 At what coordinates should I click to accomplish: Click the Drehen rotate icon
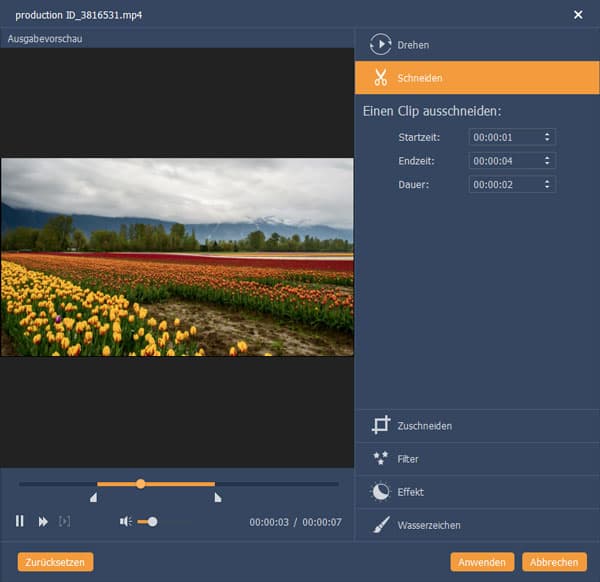coord(380,44)
